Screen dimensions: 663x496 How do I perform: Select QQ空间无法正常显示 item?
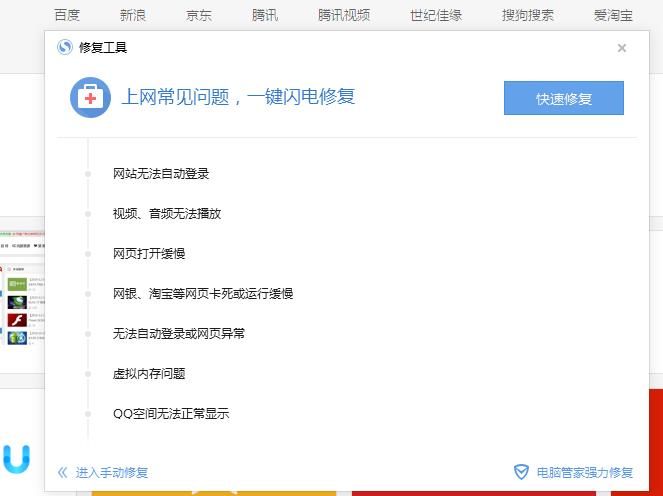[x=171, y=414]
